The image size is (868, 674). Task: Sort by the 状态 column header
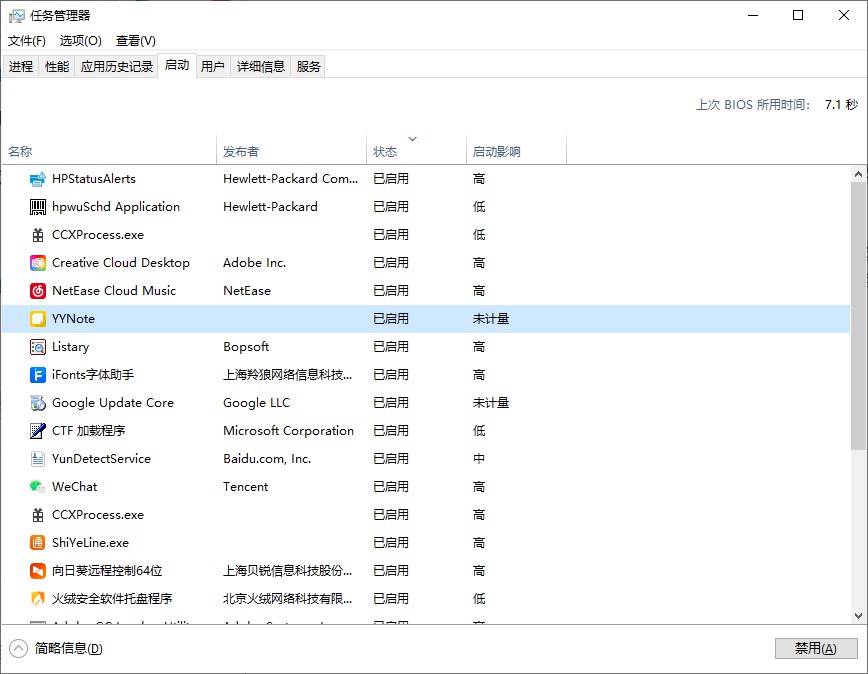[416, 151]
